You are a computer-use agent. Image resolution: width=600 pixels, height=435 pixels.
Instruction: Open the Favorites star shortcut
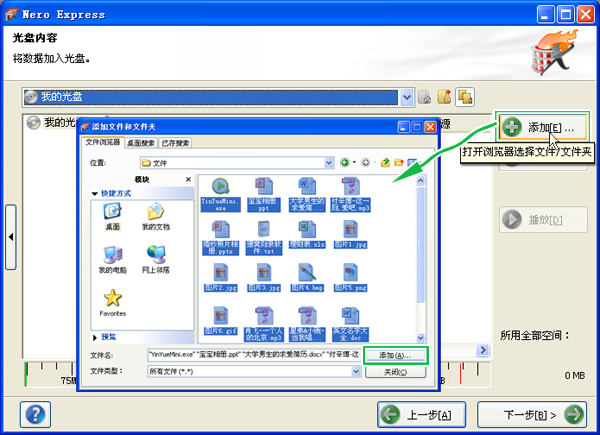pos(112,303)
